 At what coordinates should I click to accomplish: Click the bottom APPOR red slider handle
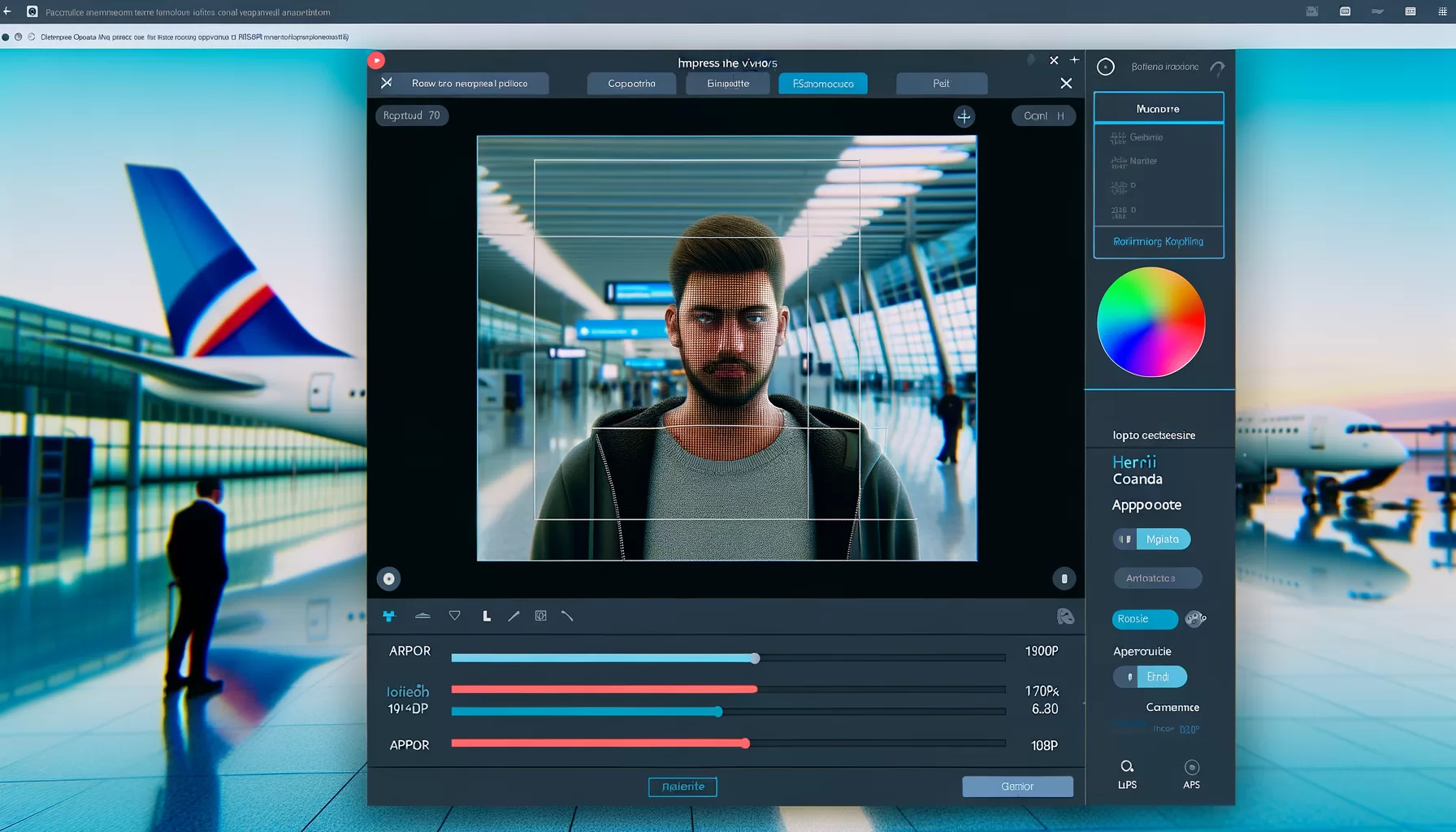point(745,743)
